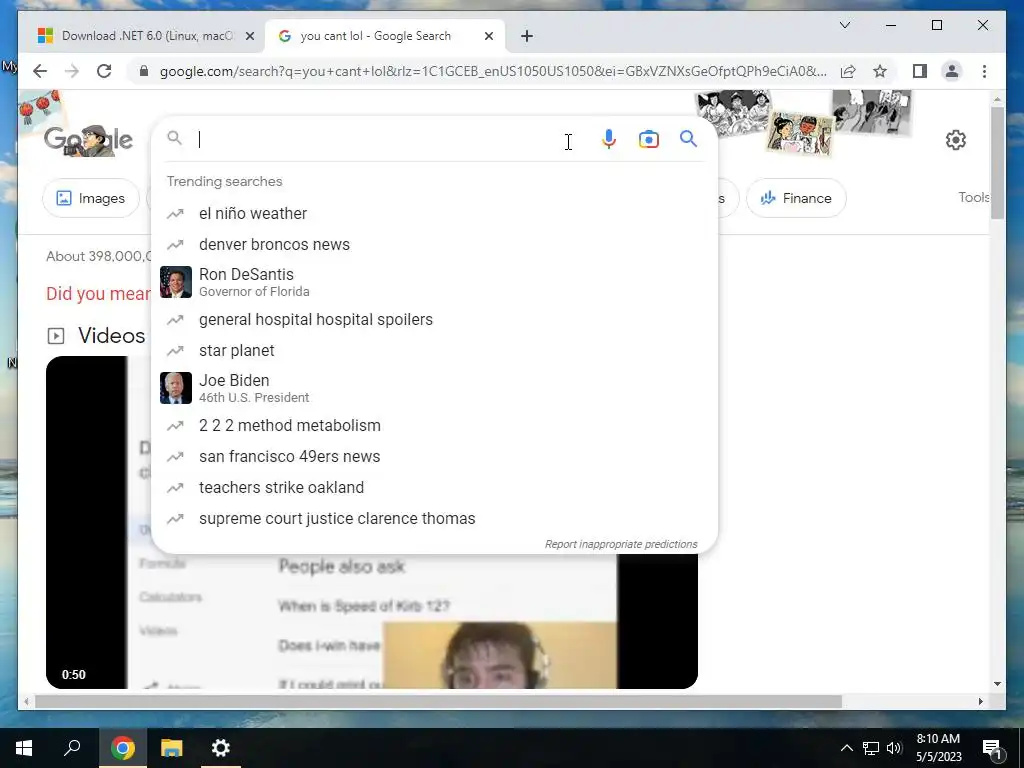Filter results by Images

point(91,198)
